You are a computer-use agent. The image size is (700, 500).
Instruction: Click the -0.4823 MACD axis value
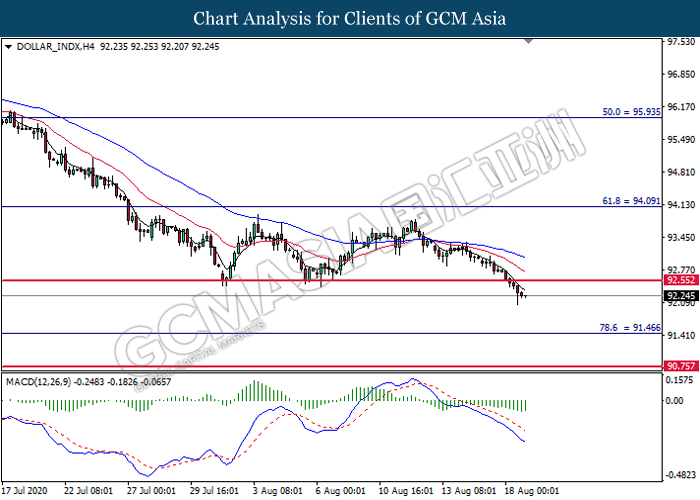coord(680,475)
